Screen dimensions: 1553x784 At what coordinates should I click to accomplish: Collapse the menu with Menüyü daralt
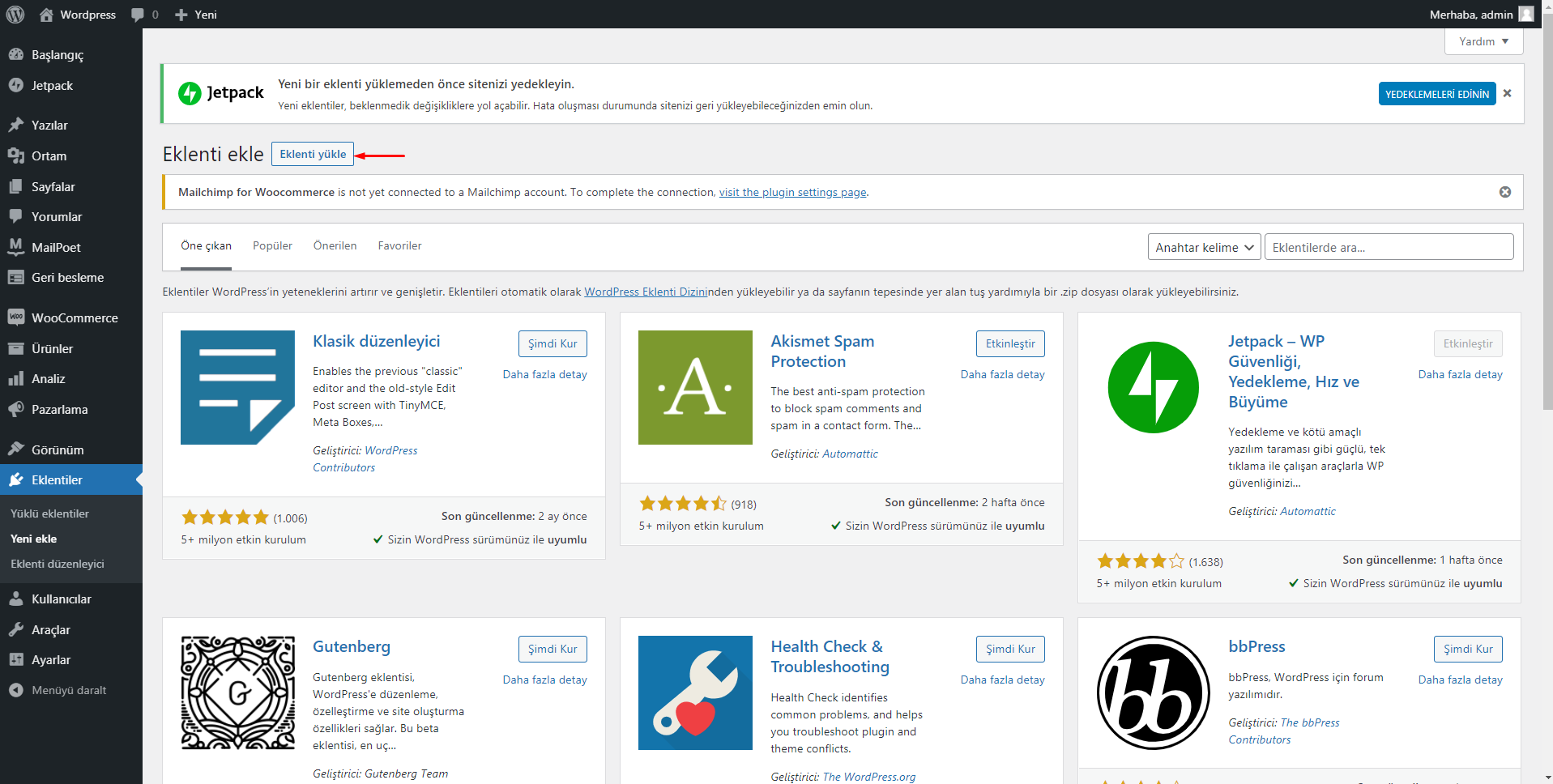click(68, 690)
